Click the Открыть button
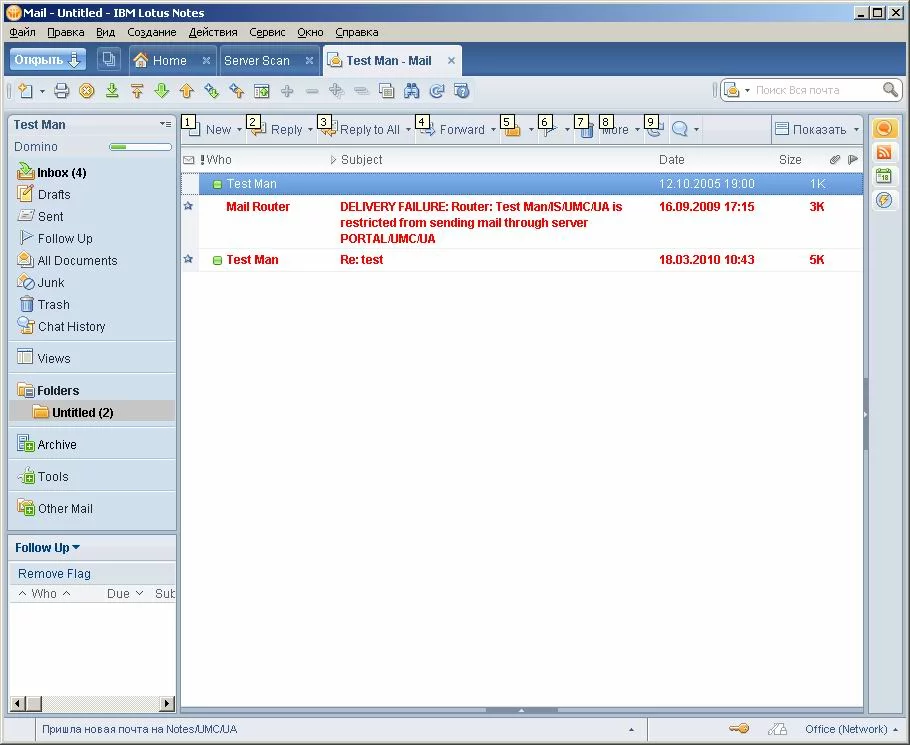 pyautogui.click(x=47, y=60)
